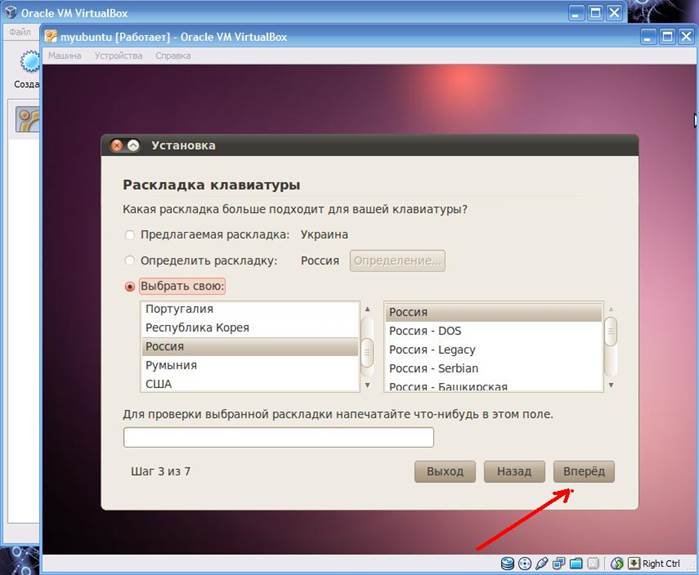This screenshot has height=575, width=699.
Task: Click the myubuntu VM window title icon
Action: 52,37
